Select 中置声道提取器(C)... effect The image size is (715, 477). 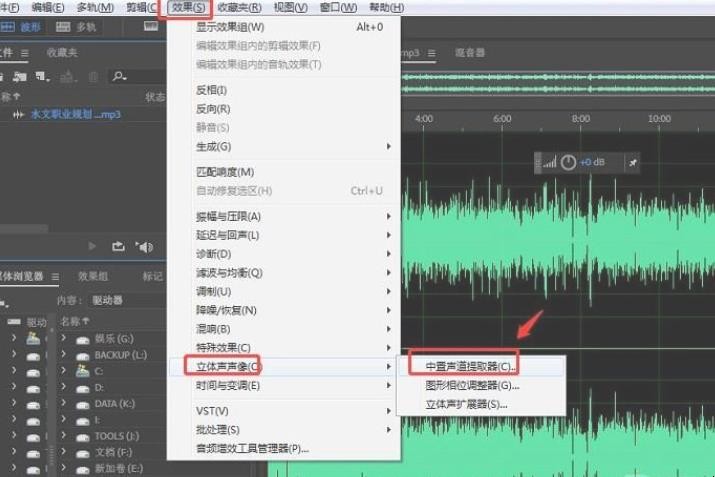pos(482,366)
